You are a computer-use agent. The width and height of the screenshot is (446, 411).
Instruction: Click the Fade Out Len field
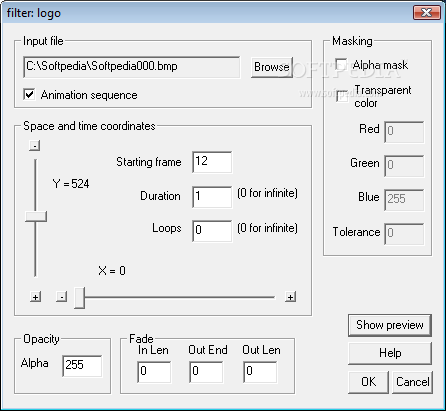(260, 372)
